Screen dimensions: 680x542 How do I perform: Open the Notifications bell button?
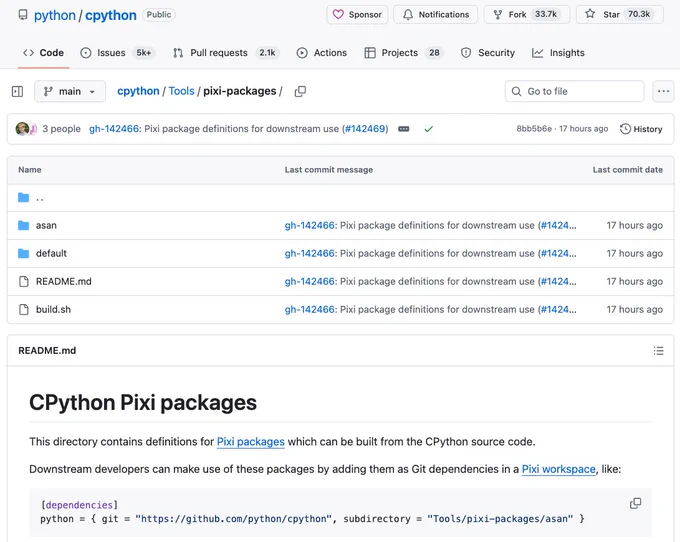435,15
